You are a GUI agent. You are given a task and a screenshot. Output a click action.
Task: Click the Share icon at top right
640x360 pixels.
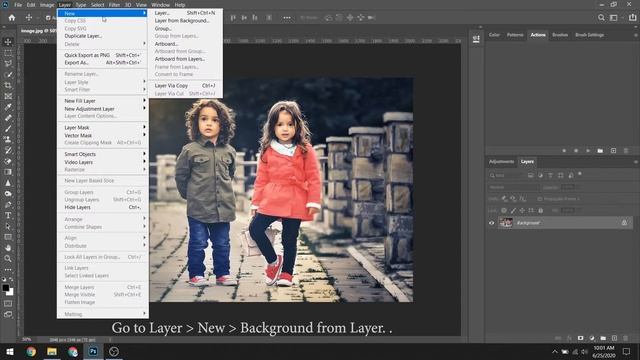pos(632,18)
